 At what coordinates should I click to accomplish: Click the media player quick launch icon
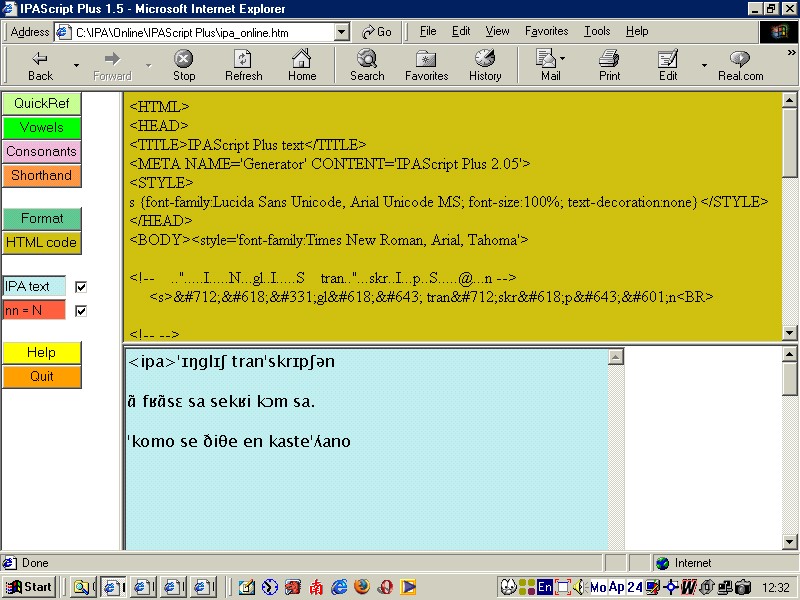point(408,587)
